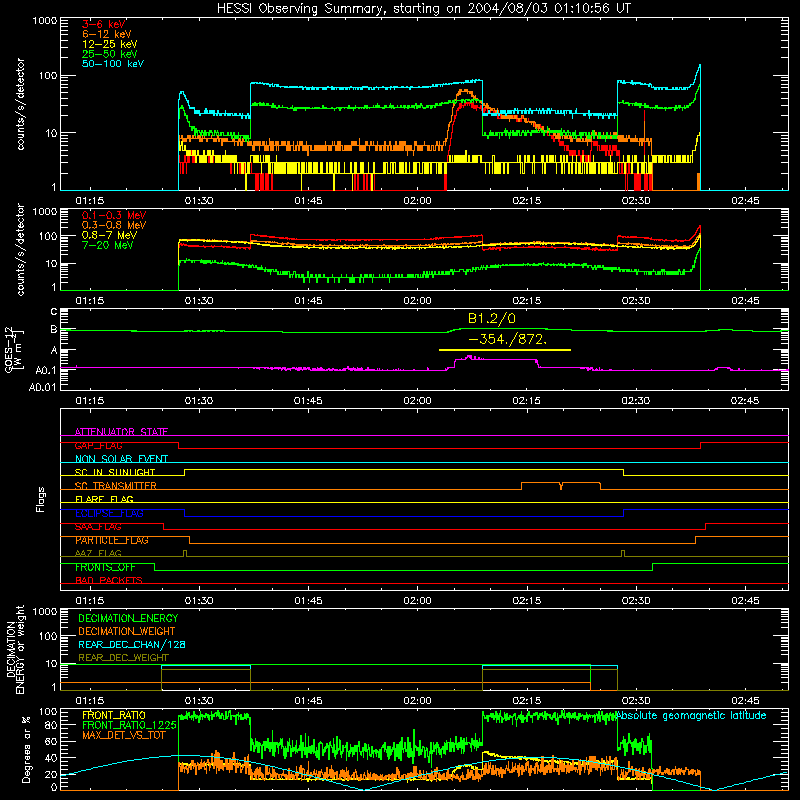Click the DECIMATION ENERGY or weight axis title
The height and width of the screenshot is (800, 800).
[x=15, y=650]
